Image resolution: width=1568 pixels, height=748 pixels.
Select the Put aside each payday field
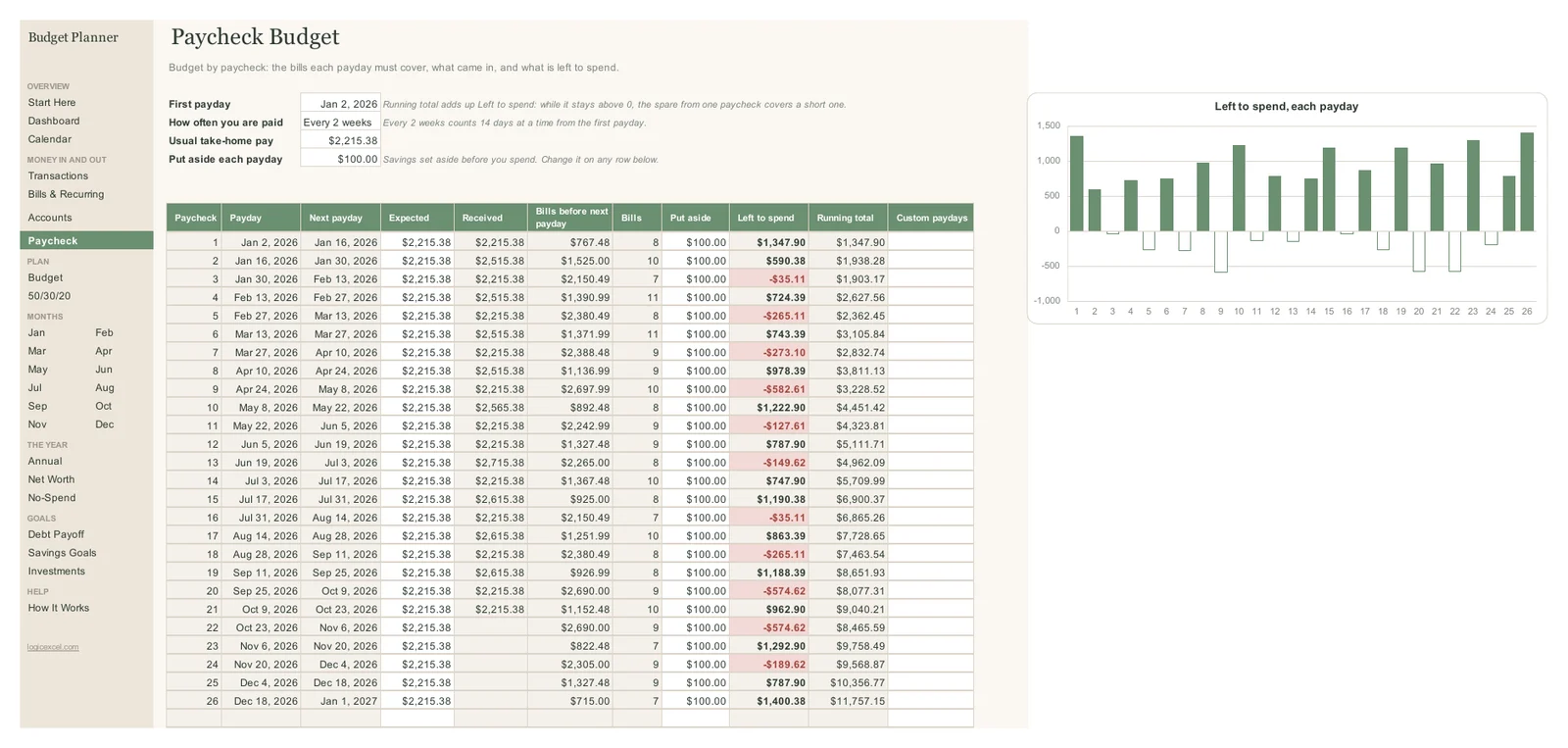click(x=340, y=159)
